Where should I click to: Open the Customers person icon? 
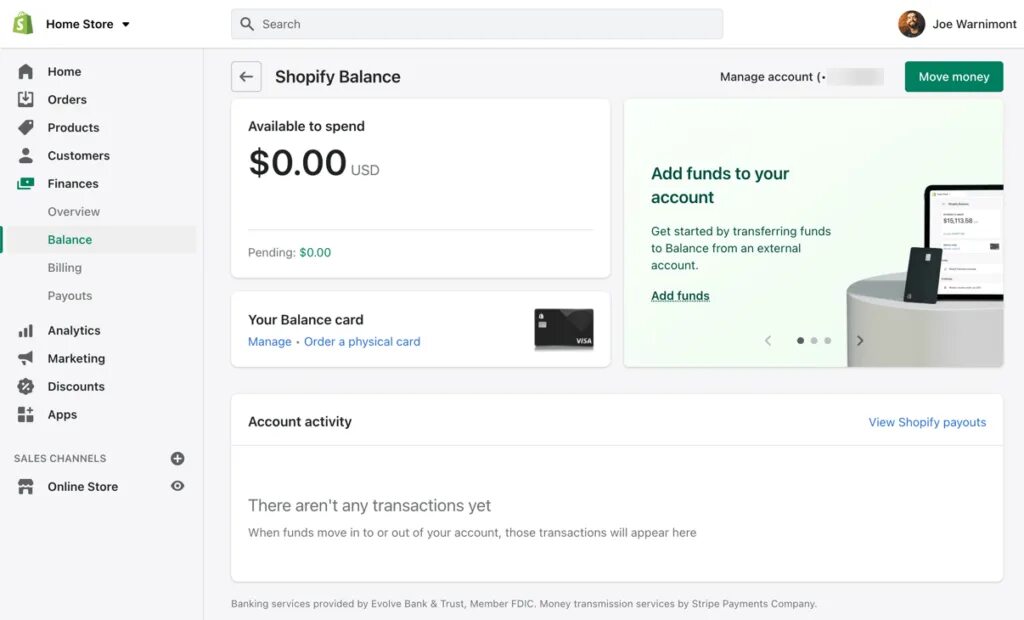pyautogui.click(x=25, y=155)
